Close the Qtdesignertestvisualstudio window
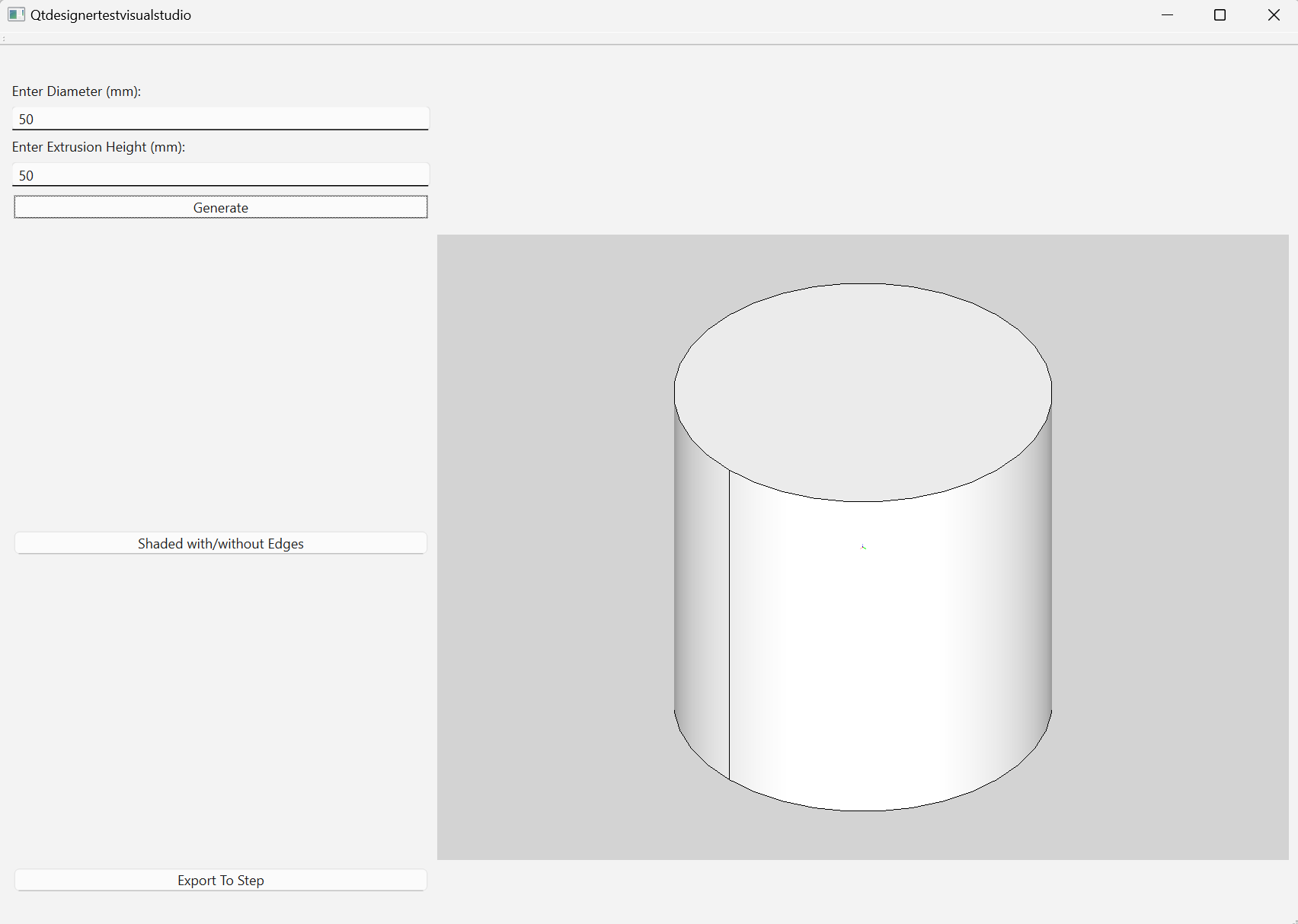Screen dimensions: 1298x924 [1273, 15]
